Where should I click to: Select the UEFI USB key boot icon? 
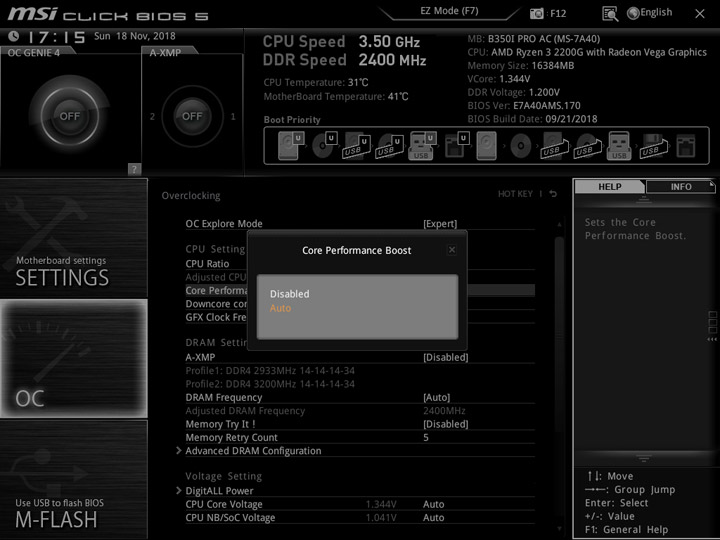(x=422, y=146)
